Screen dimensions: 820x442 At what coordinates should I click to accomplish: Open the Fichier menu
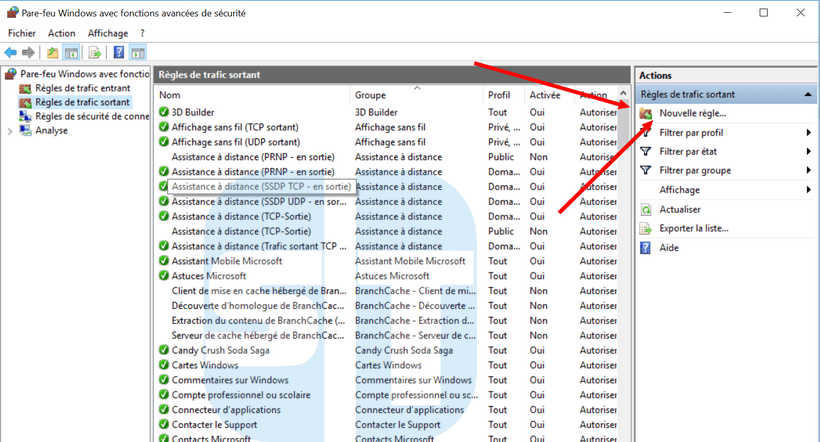click(x=22, y=33)
